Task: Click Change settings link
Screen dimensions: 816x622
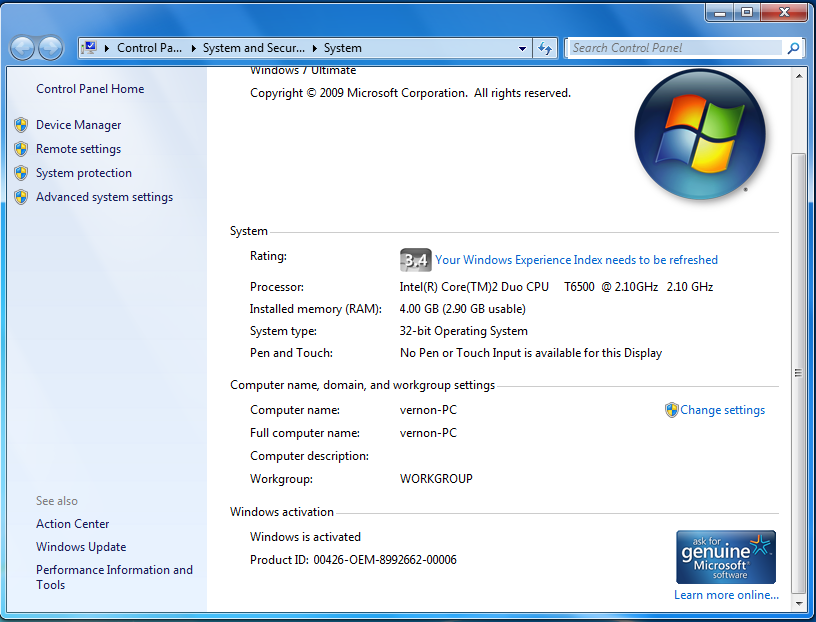Action: point(722,410)
